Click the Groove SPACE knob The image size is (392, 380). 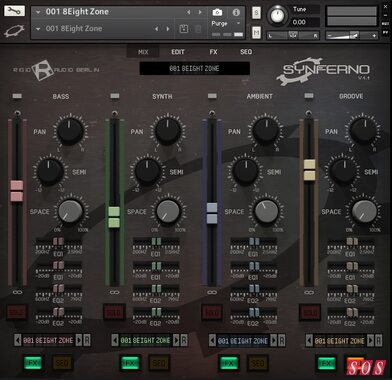364,212
